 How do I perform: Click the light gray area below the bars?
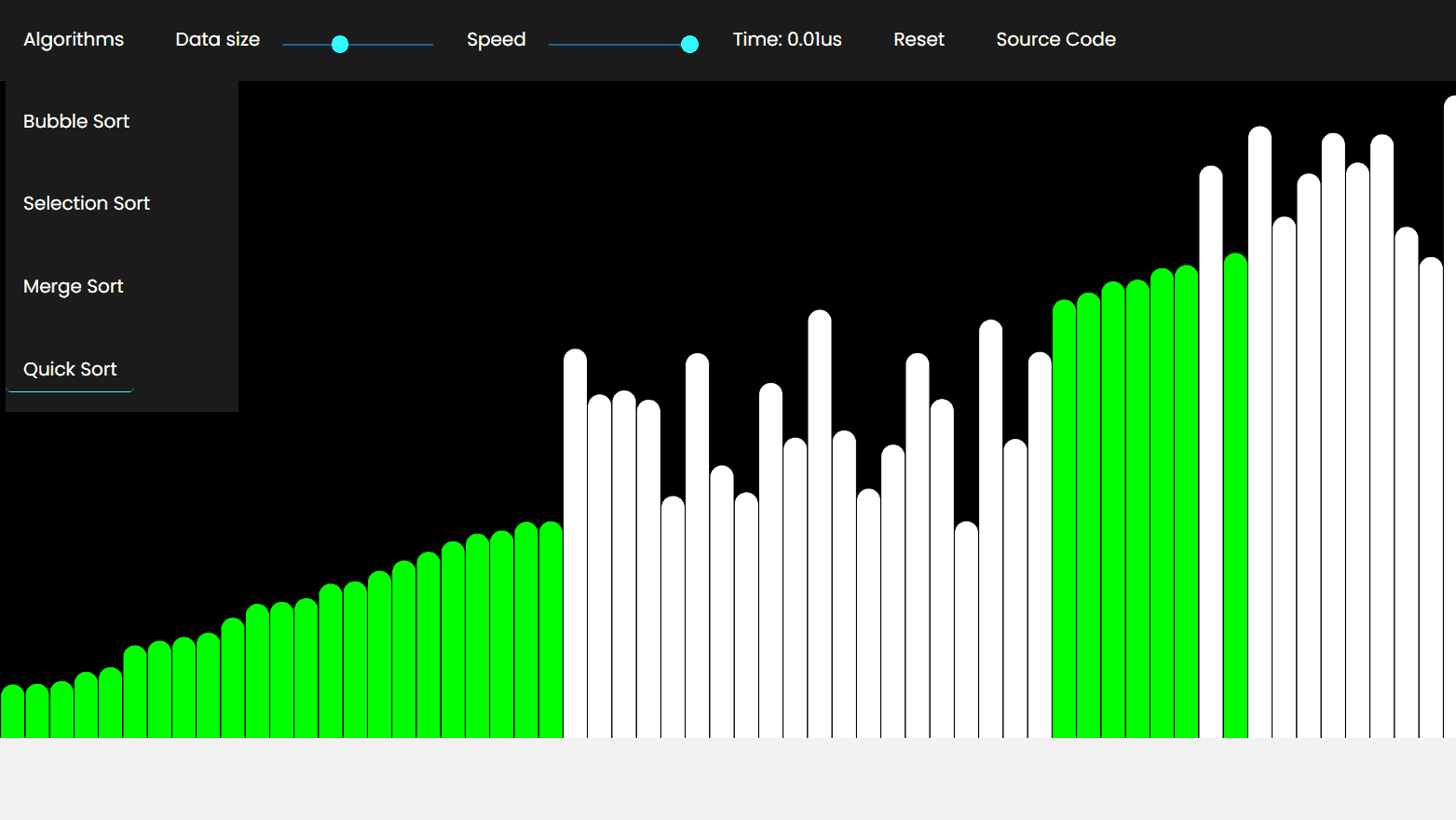[x=727, y=779]
